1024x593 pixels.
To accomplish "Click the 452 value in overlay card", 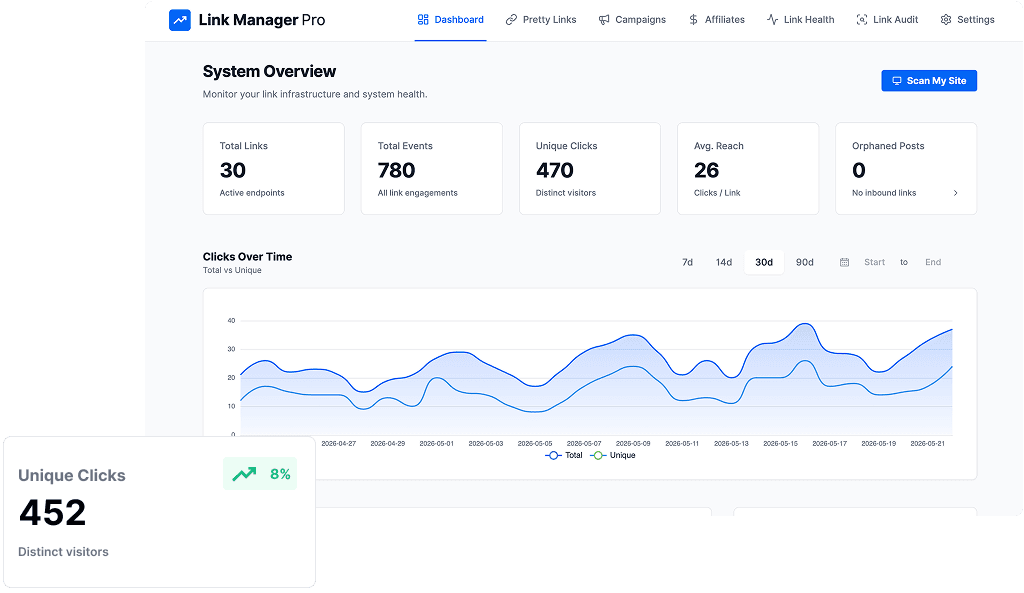I will 52,513.
